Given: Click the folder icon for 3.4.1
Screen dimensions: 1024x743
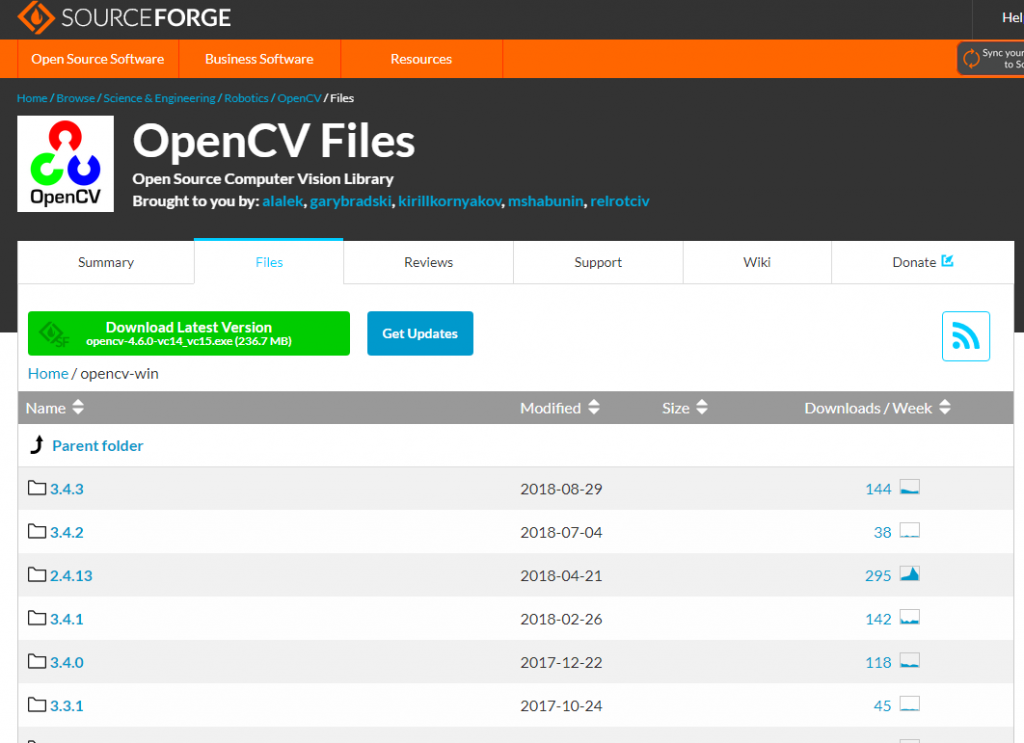Looking at the screenshot, I should (37, 618).
